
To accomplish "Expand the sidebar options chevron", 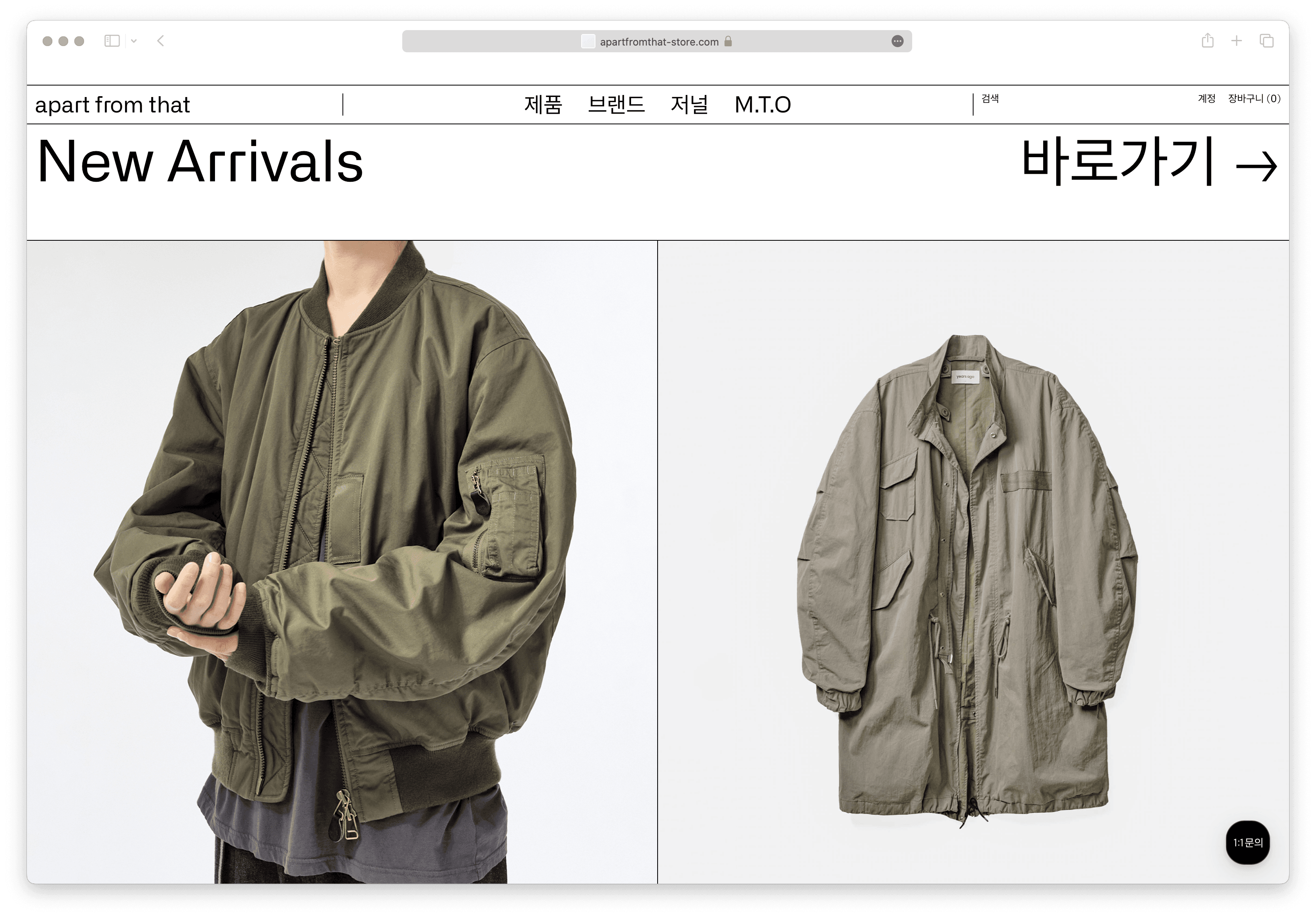I will pos(133,41).
